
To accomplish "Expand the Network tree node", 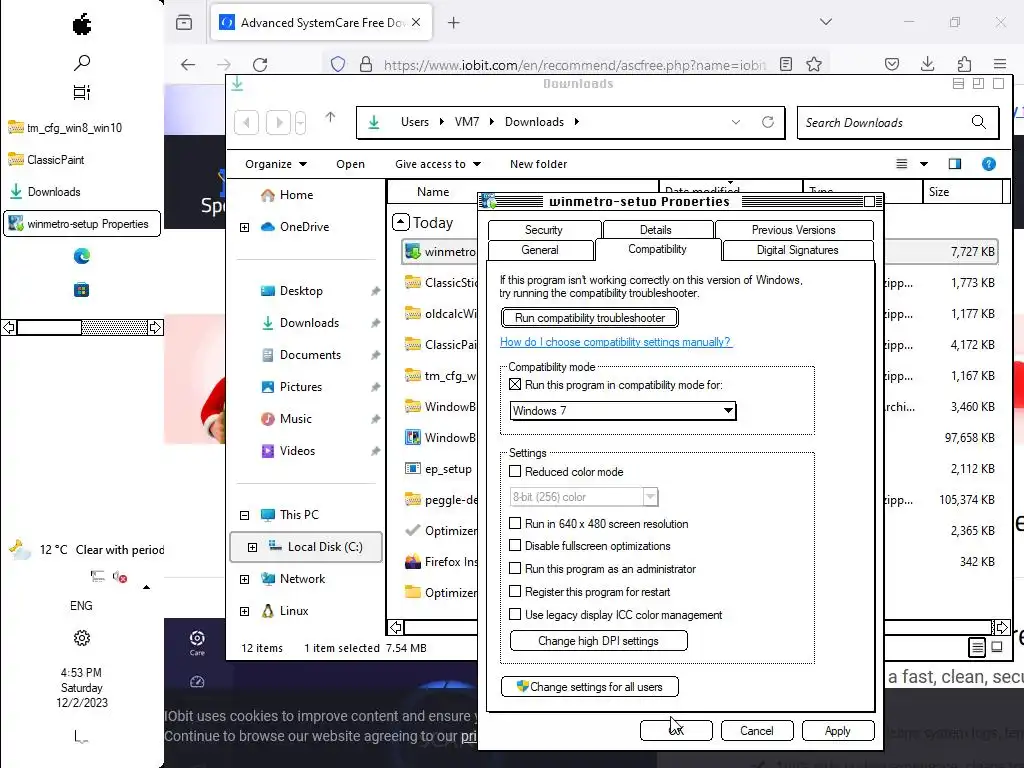I will (x=244, y=579).
